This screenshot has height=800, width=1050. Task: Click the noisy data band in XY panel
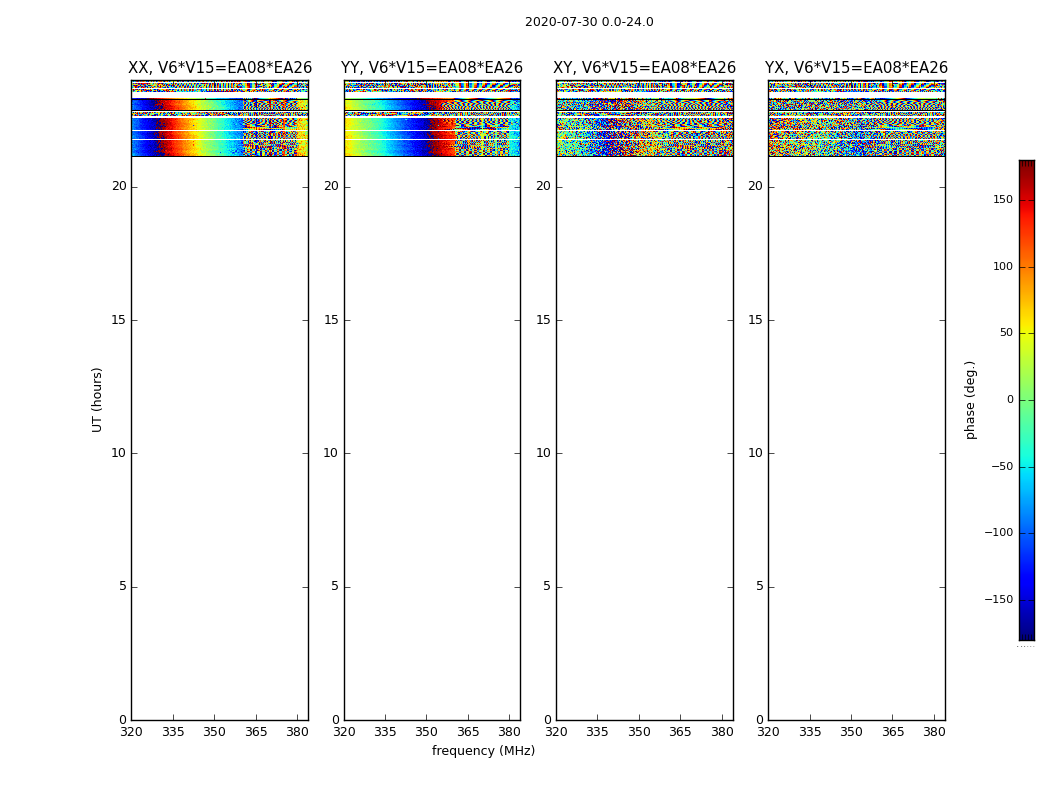tap(644, 125)
